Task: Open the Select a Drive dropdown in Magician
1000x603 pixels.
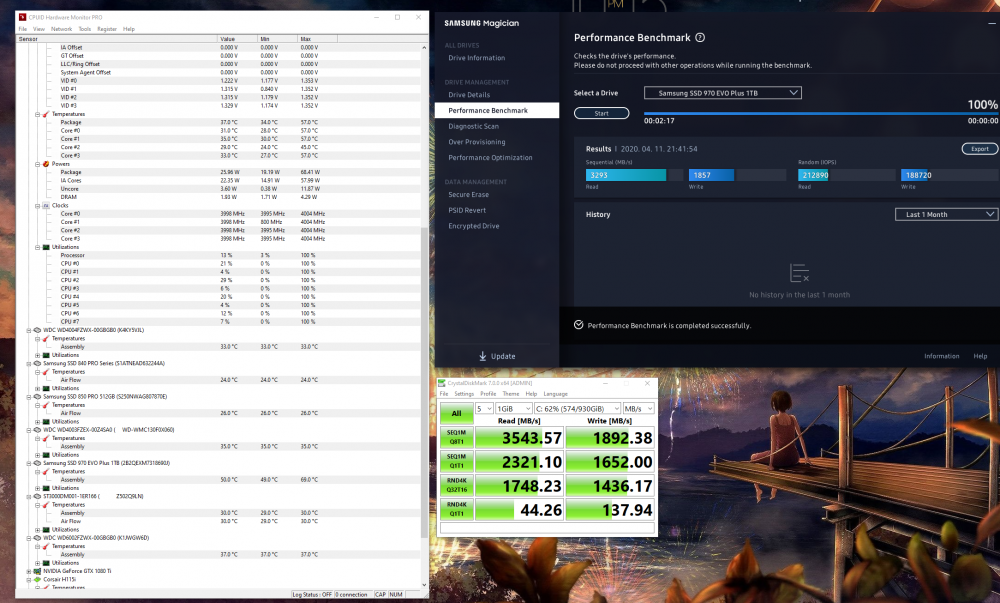Action: tap(723, 93)
